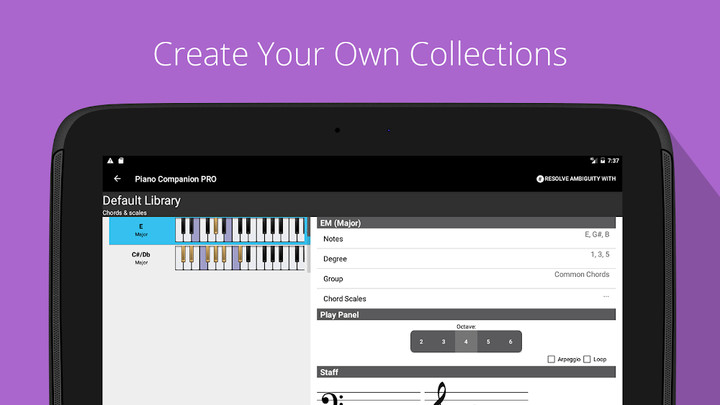Tap the C#/Db Major piano keyboard thumbnail

(x=240, y=258)
